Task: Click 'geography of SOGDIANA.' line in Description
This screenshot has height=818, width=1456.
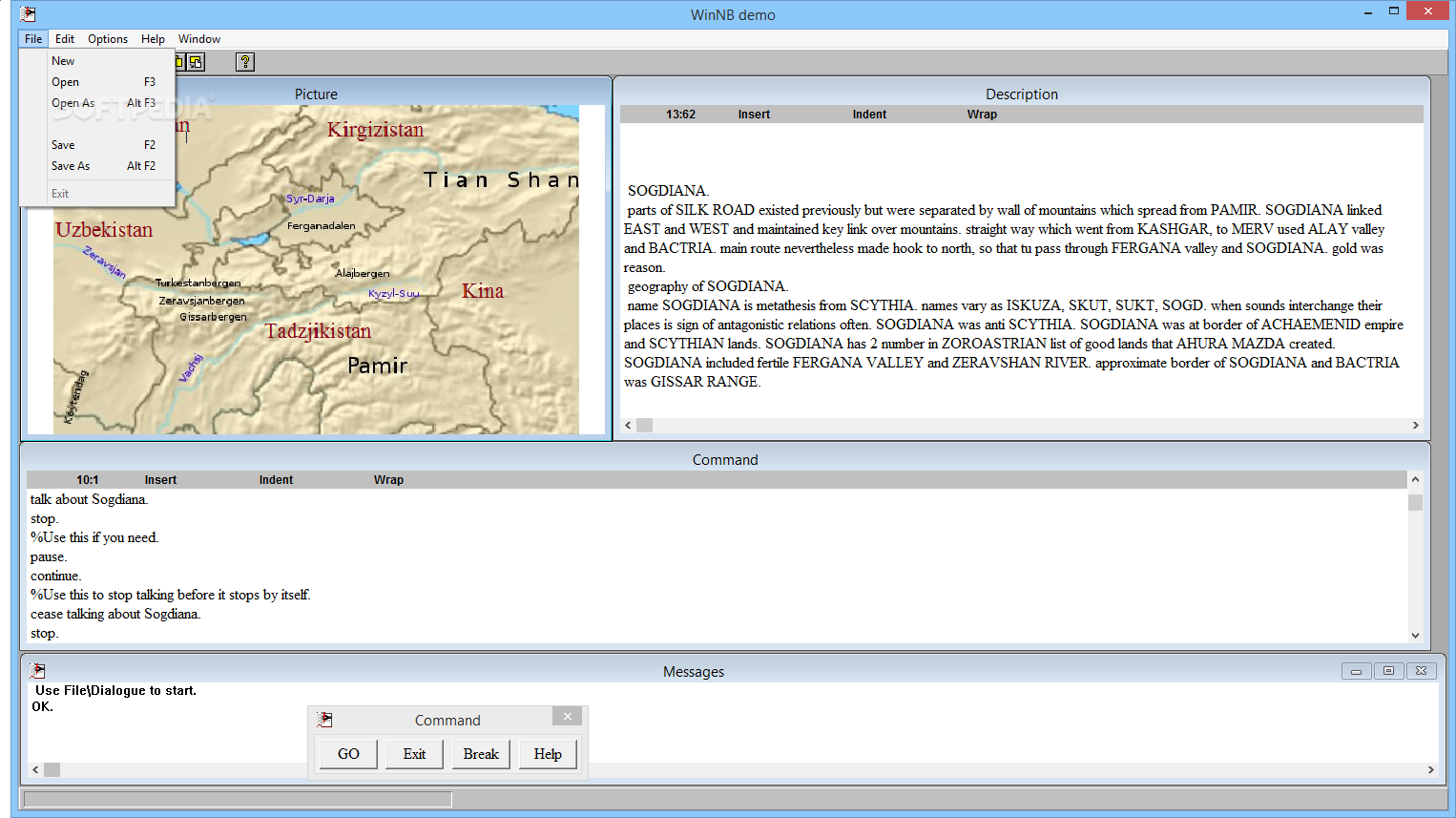Action: pyautogui.click(x=707, y=286)
